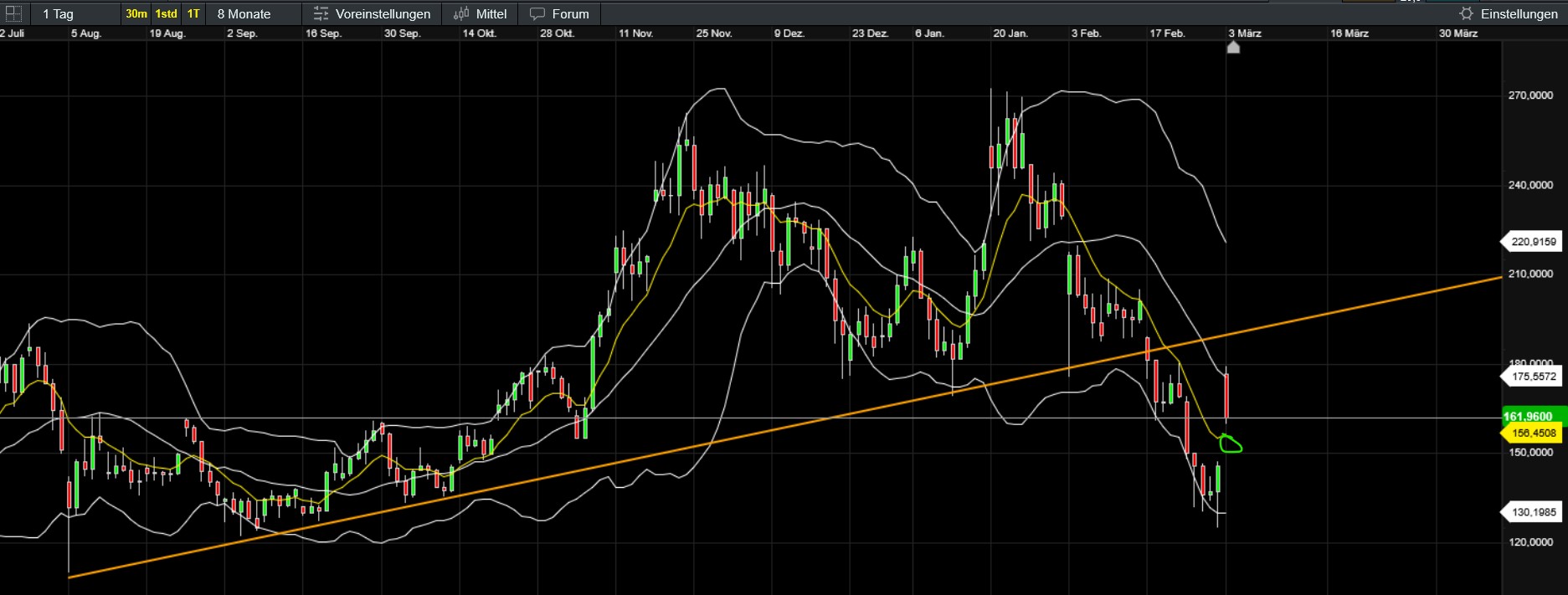
Task: Click the 120,0000 price axis value
Action: (1530, 541)
